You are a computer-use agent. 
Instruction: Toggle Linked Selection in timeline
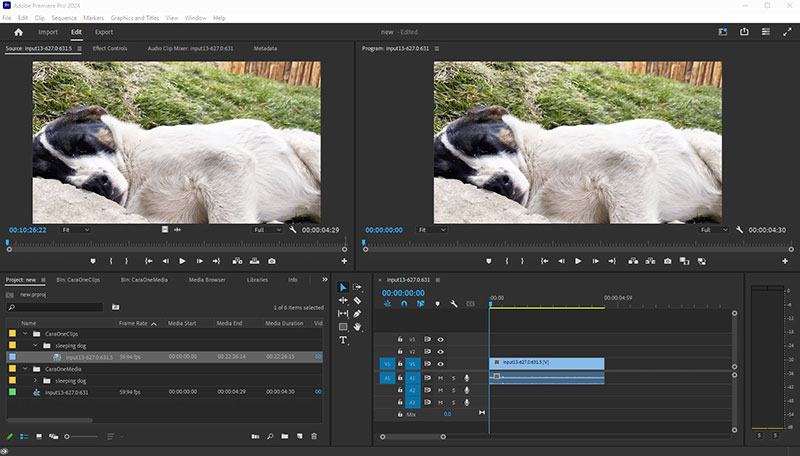tap(420, 303)
